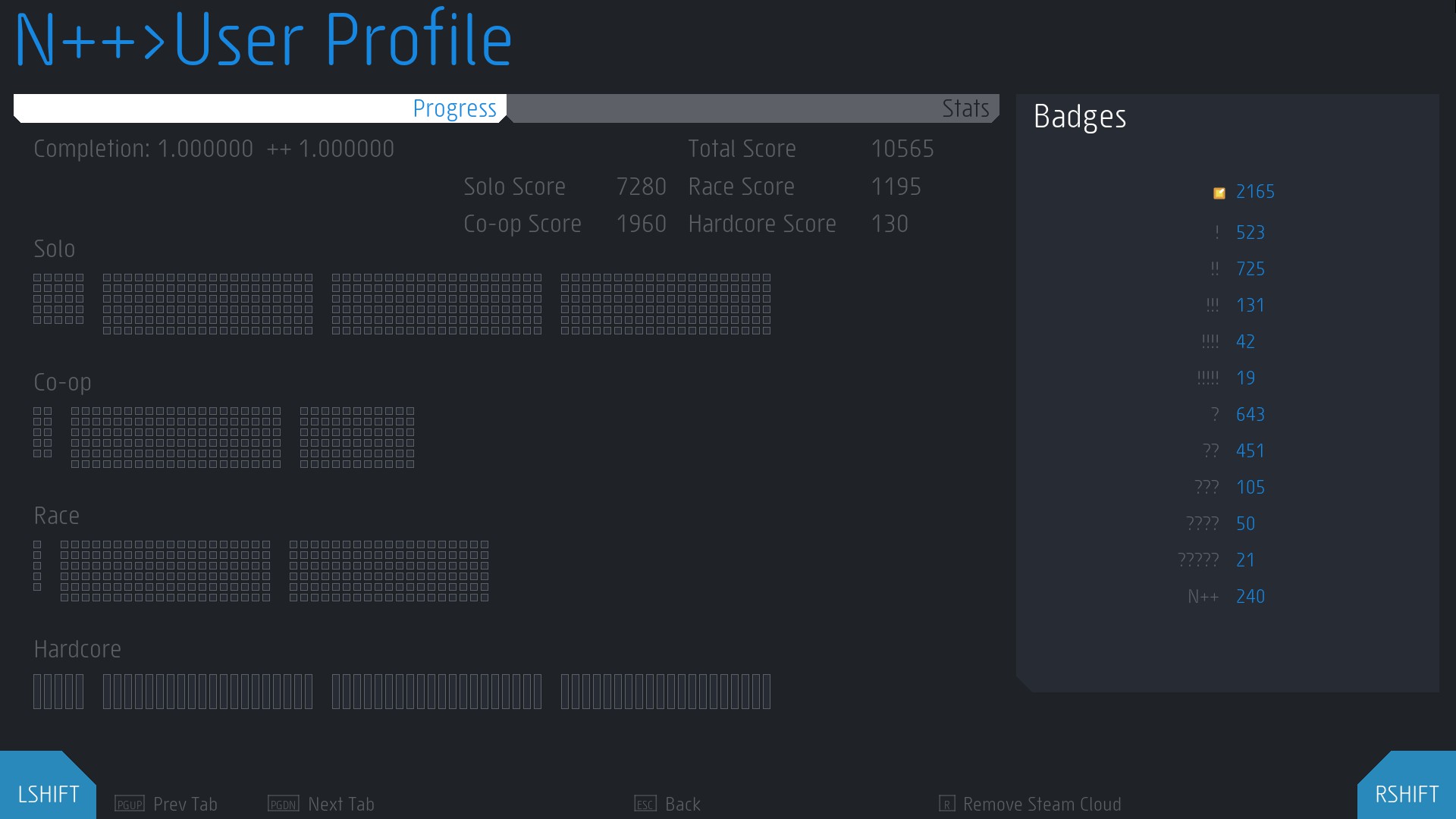Click the PGUP key icon
This screenshot has height=819, width=1456.
(129, 804)
